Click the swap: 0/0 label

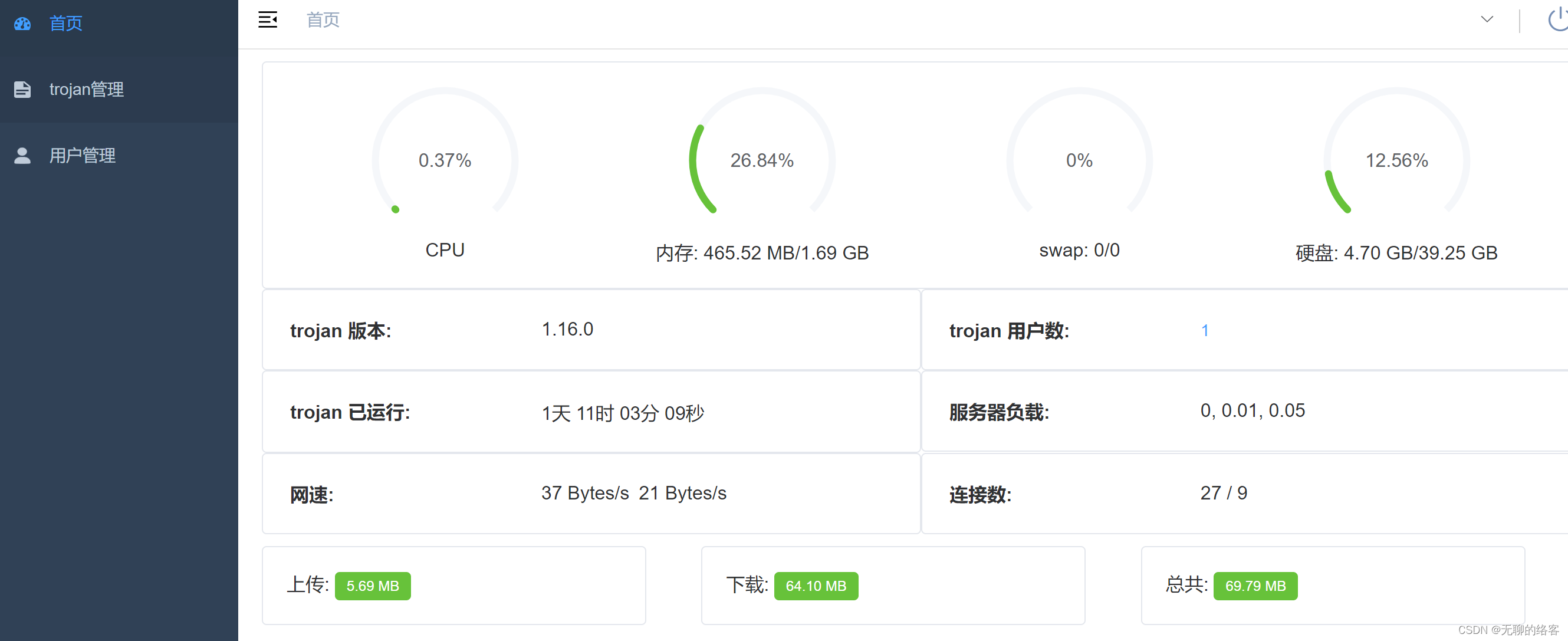pyautogui.click(x=1079, y=250)
